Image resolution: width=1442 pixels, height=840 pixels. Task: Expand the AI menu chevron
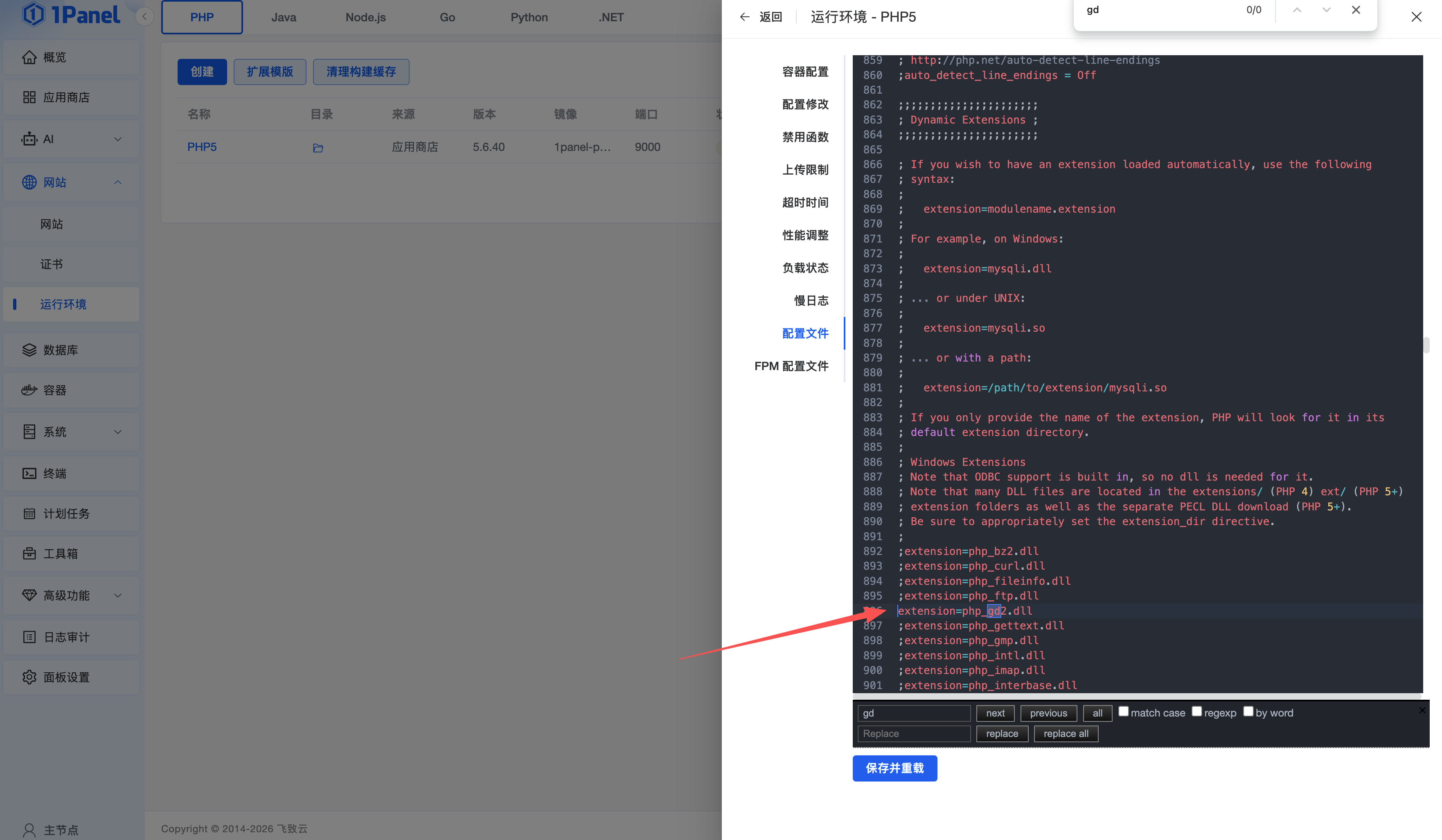(118, 139)
